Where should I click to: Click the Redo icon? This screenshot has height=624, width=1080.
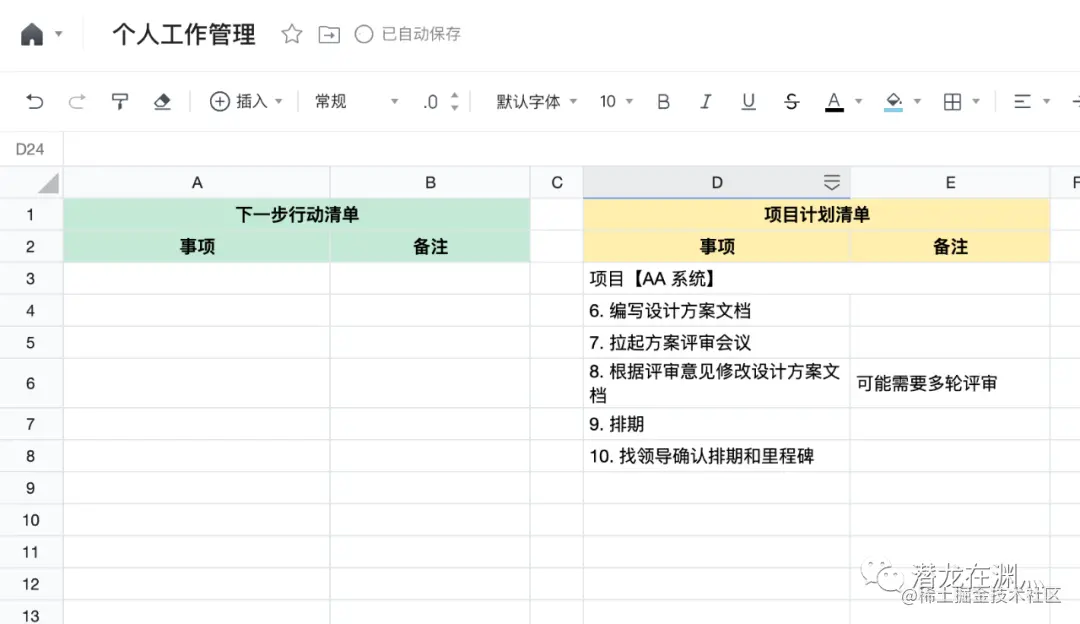(78, 101)
